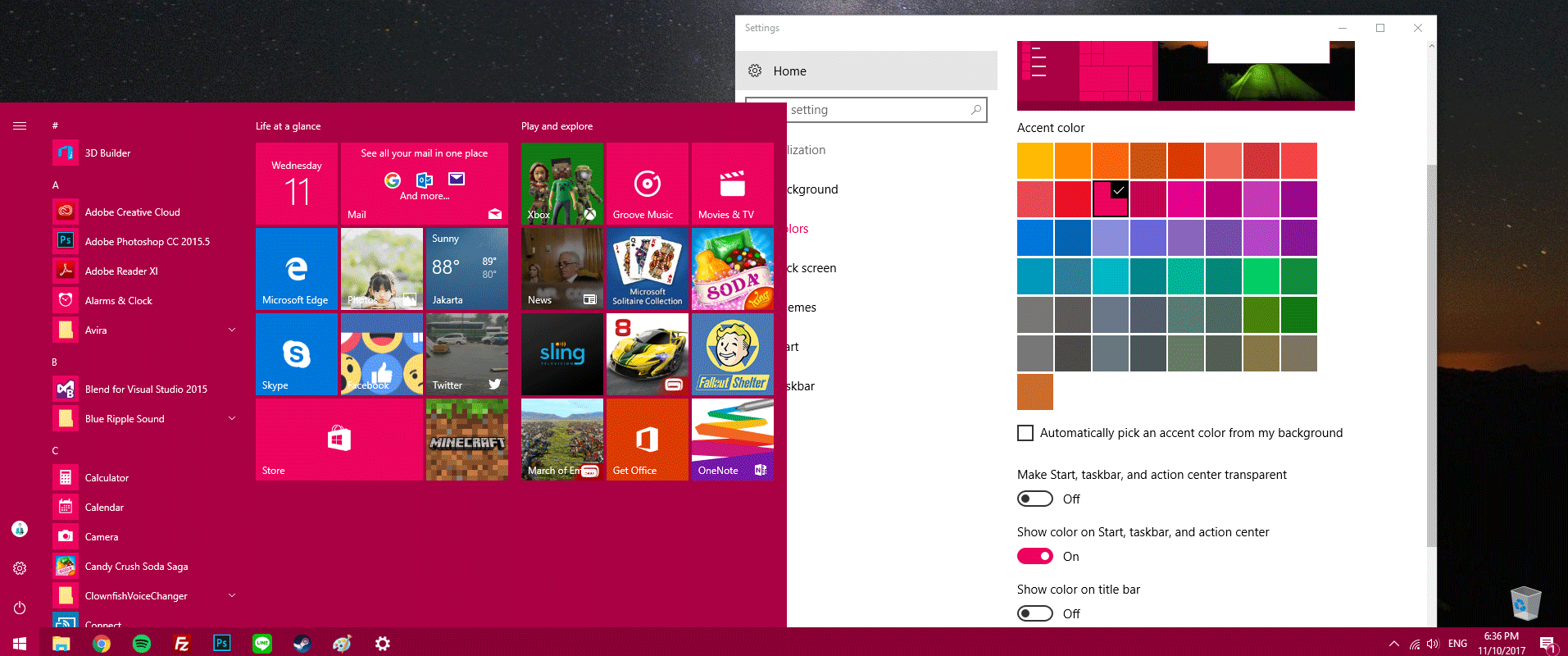This screenshot has width=1568, height=656.
Task: Click the Power button in Start menu
Action: (x=20, y=608)
